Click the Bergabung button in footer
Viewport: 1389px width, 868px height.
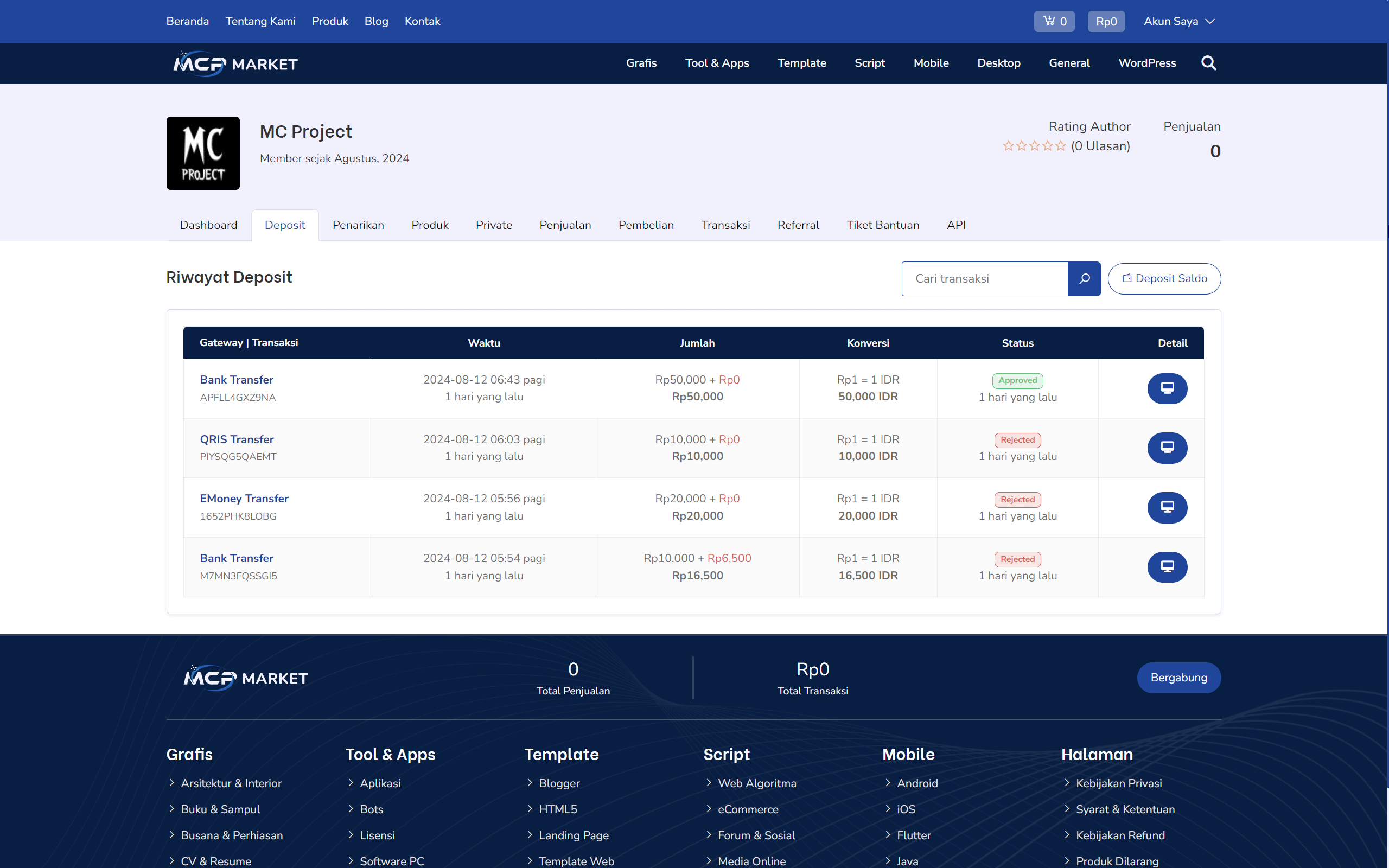[1178, 678]
